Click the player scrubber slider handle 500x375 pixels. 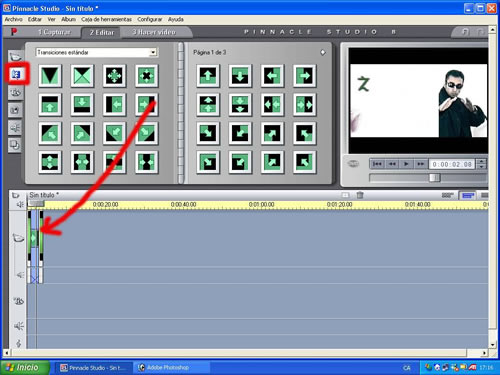[435, 178]
